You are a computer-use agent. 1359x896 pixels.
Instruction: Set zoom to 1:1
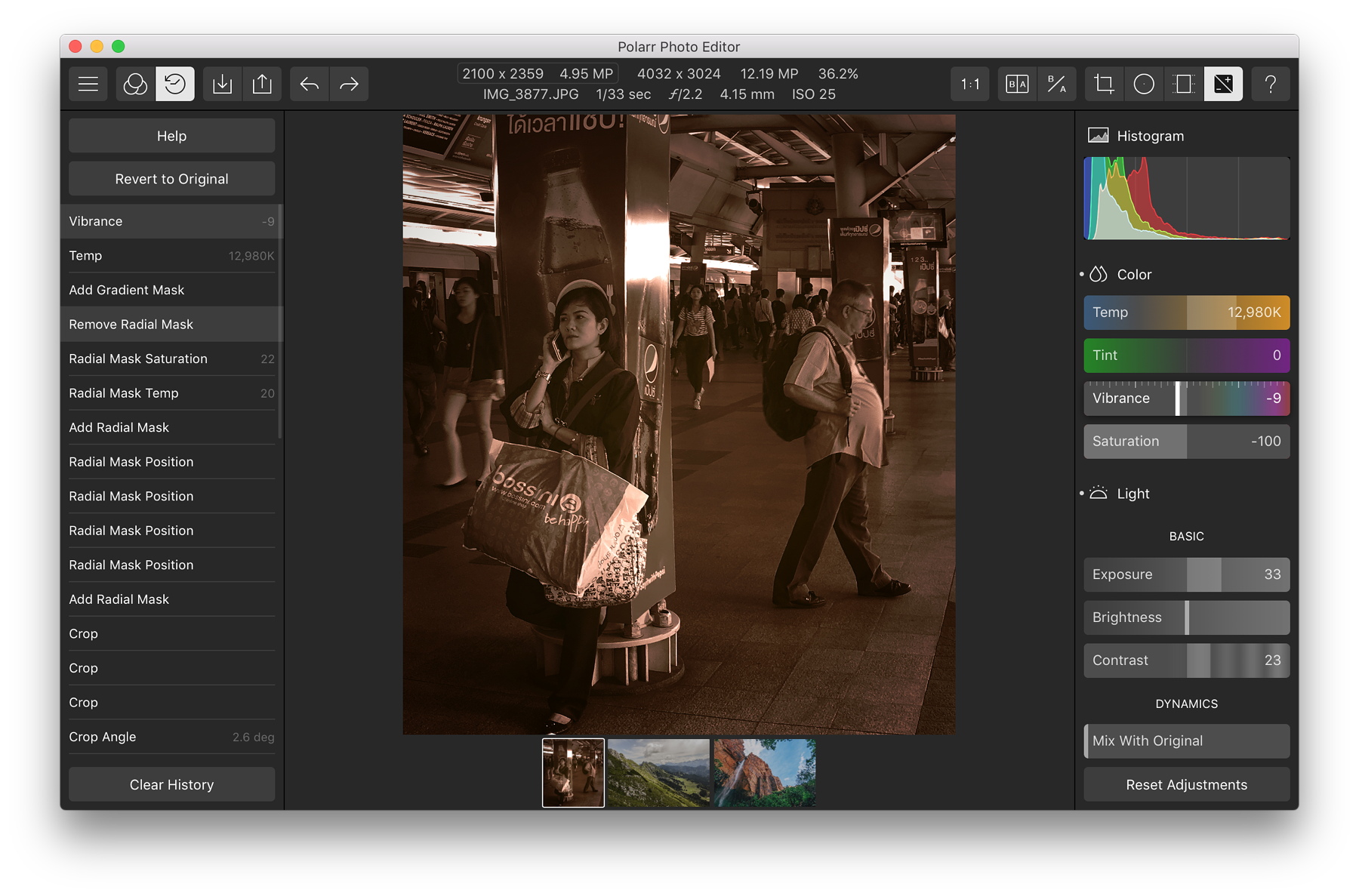[970, 84]
